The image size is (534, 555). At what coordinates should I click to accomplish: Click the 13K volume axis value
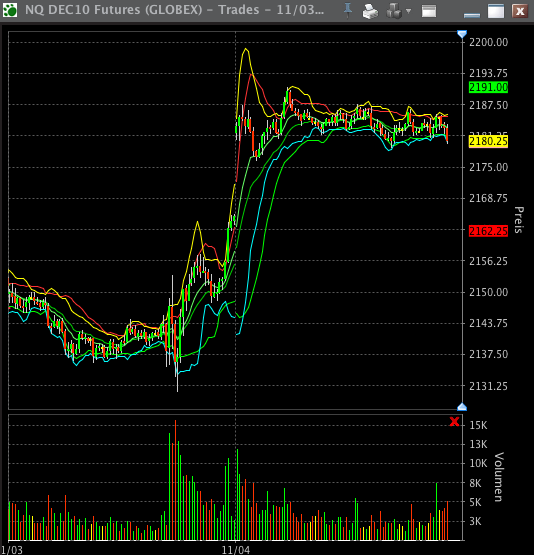tap(478, 444)
